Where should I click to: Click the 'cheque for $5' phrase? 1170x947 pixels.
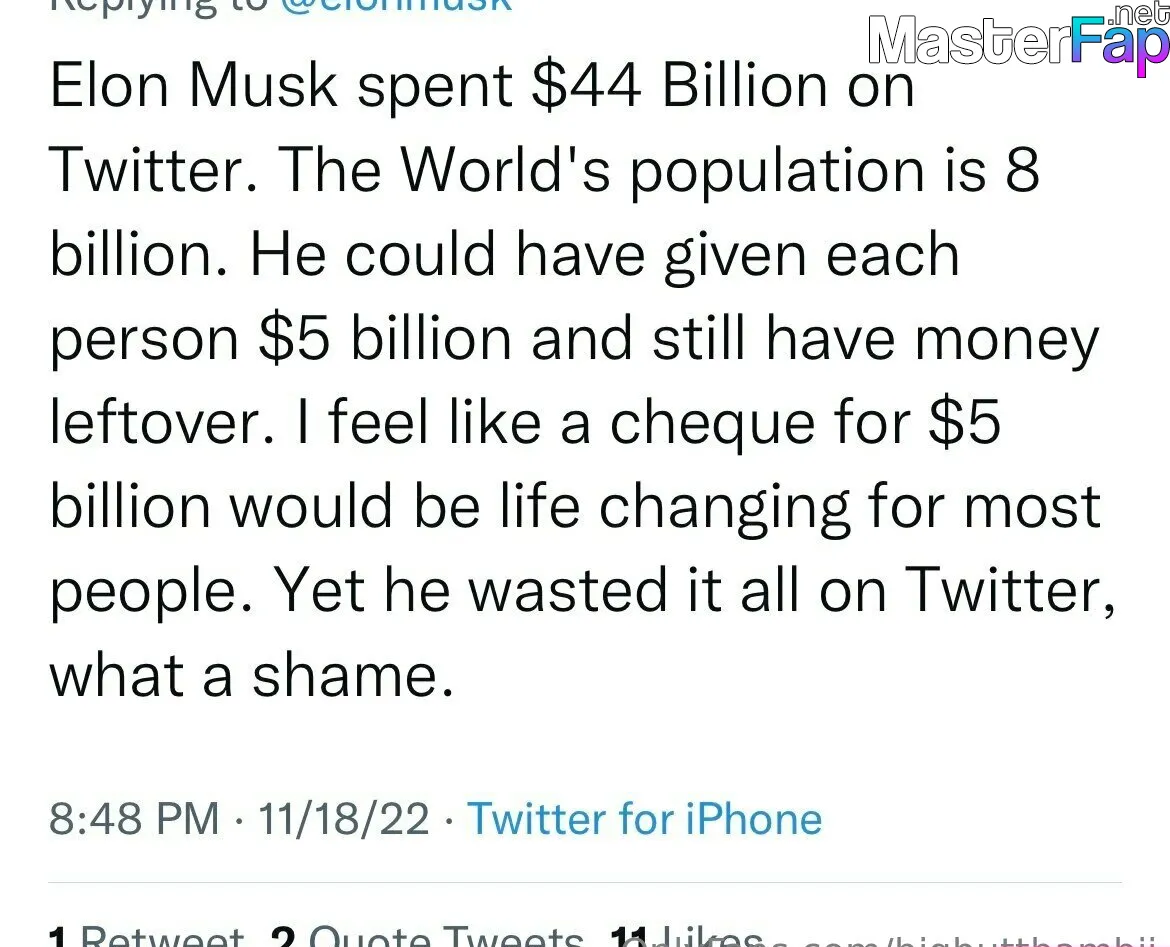805,423
